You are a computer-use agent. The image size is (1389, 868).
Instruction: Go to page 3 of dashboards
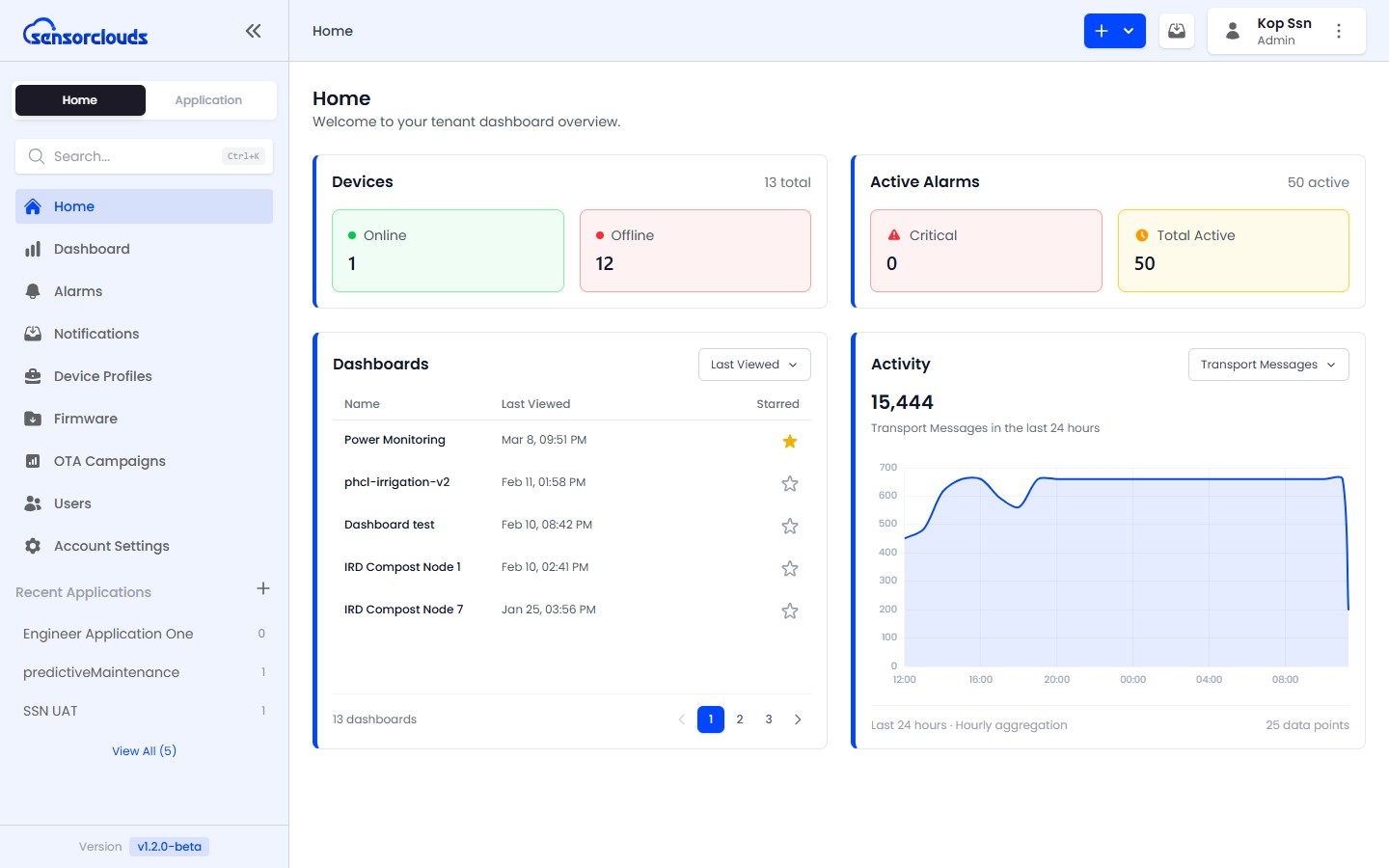[x=768, y=719]
